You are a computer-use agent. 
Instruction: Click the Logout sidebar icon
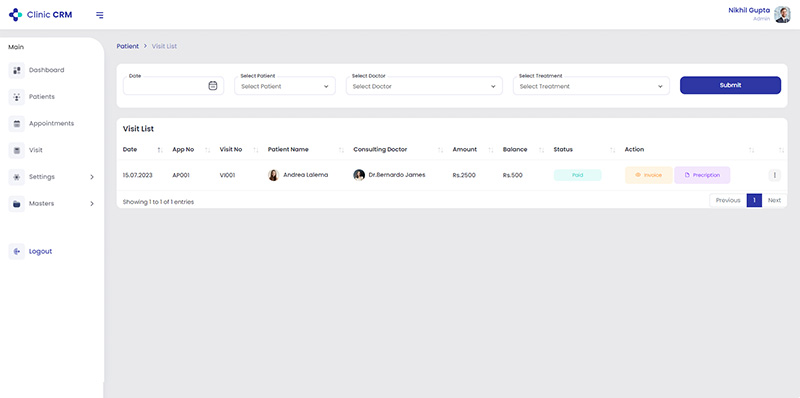pos(16,252)
